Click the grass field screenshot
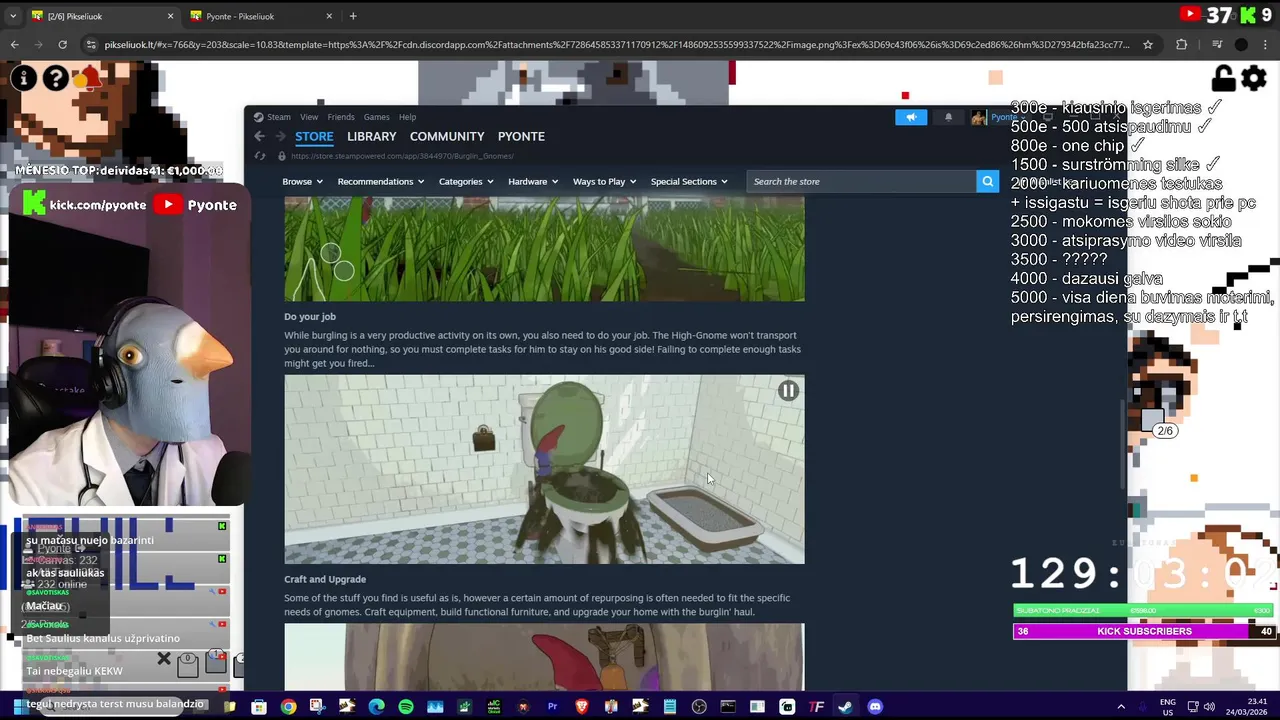This screenshot has width=1280, height=720. 544,248
